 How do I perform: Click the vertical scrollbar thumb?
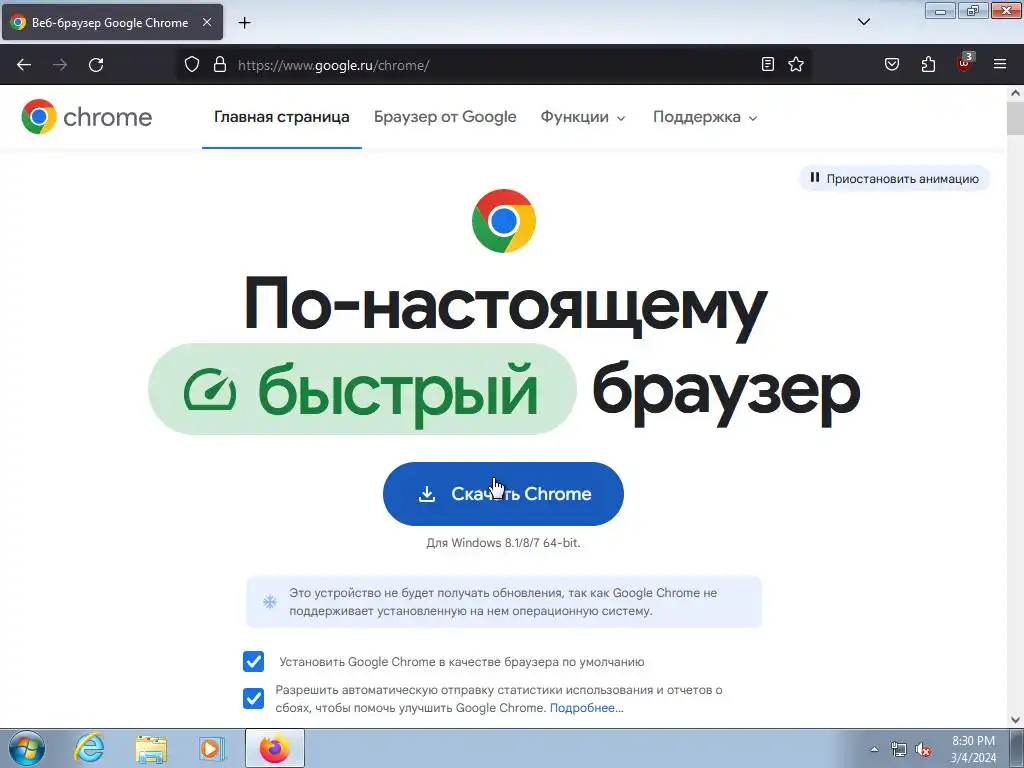[x=1016, y=118]
